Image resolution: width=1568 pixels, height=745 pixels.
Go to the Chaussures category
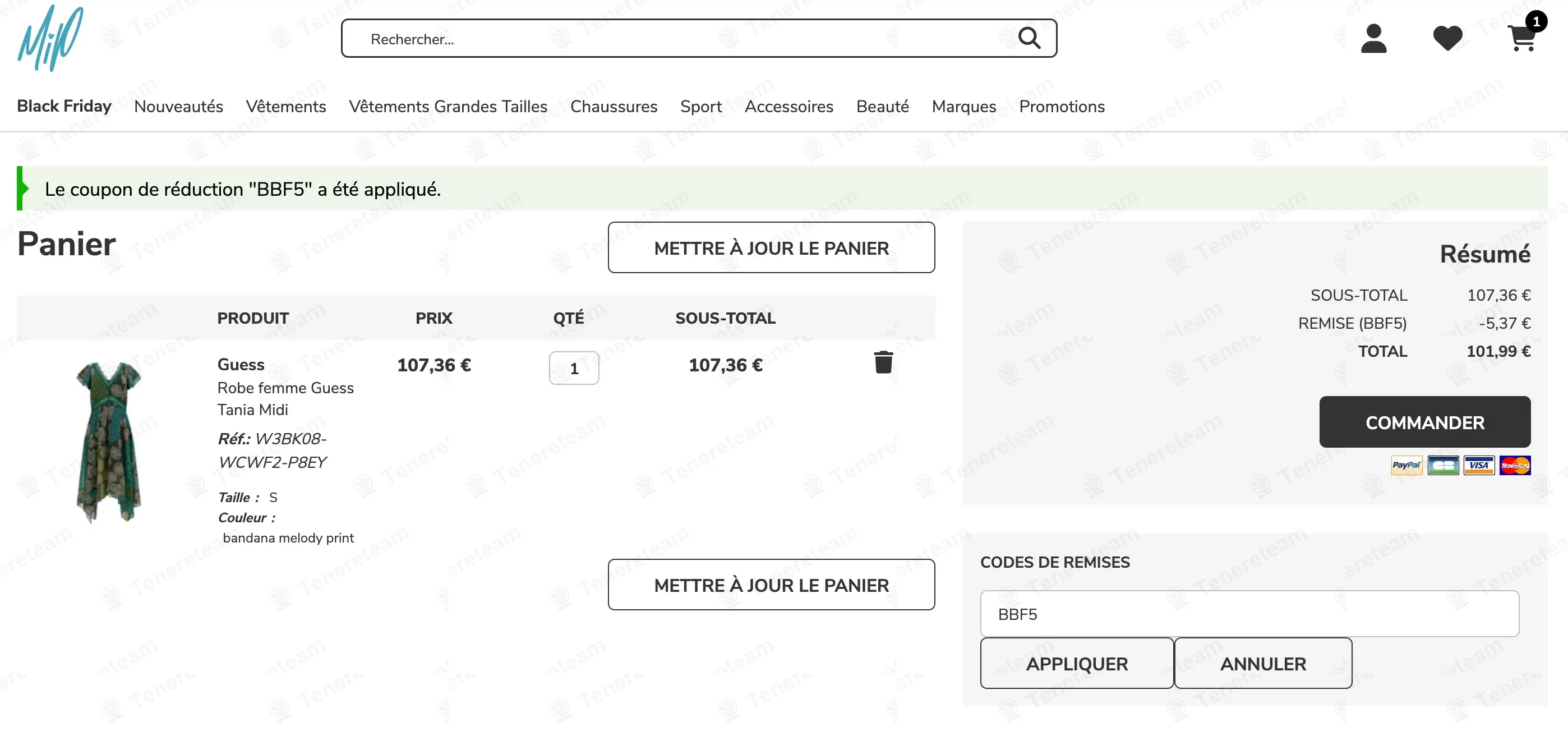pyautogui.click(x=614, y=107)
